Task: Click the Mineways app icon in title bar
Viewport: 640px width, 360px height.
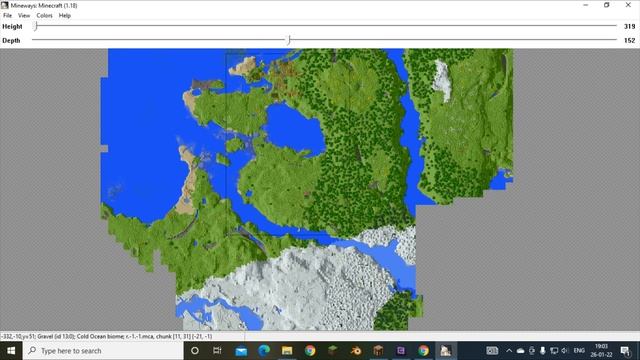Action: [x=4, y=5]
